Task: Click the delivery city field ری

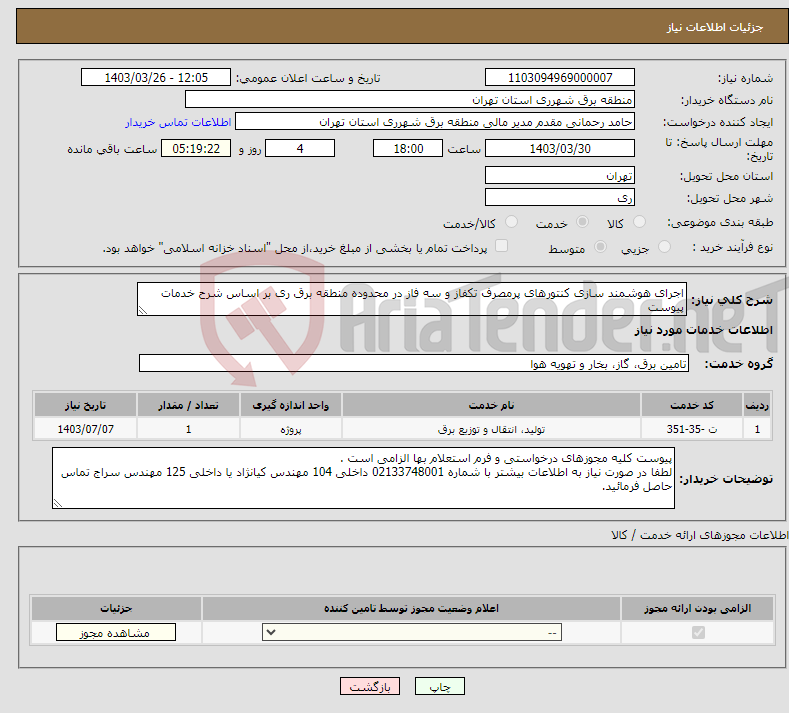Action: click(x=560, y=197)
